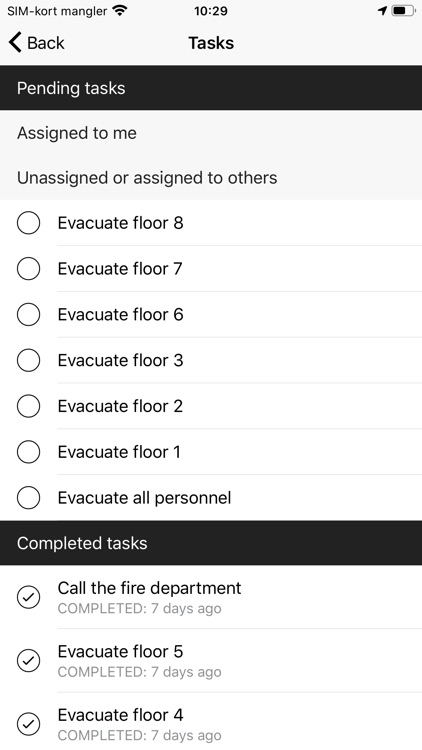Uncheck the completed Evacuate floor 5 checkmark
The image size is (422, 750).
[28, 661]
